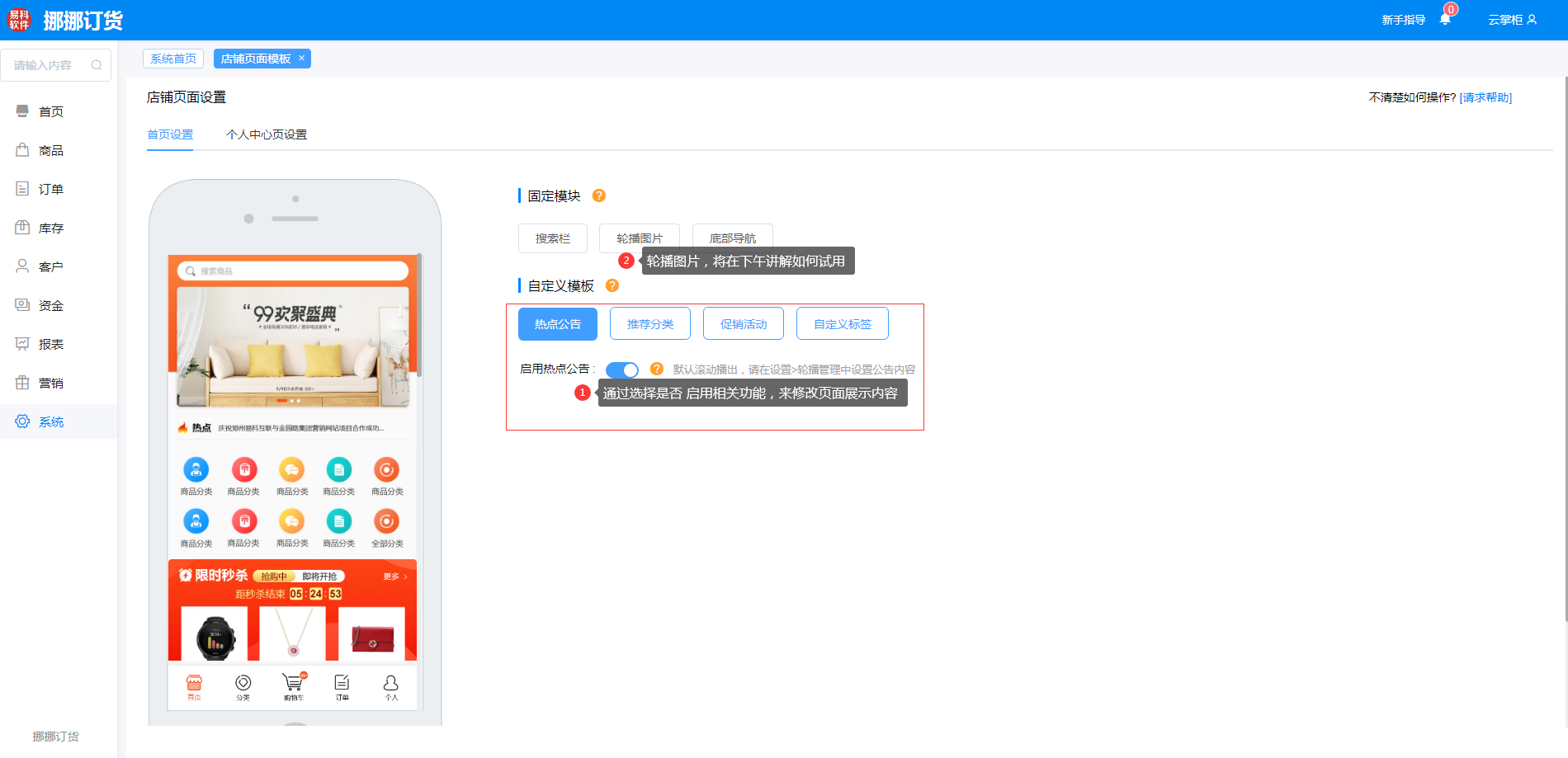This screenshot has height=758, width=1568.
Task: Open 系统 settings in sidebar
Action: (x=51, y=421)
